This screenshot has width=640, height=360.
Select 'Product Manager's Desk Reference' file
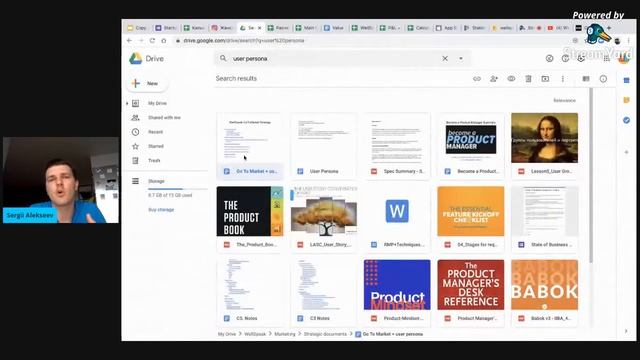coord(471,293)
